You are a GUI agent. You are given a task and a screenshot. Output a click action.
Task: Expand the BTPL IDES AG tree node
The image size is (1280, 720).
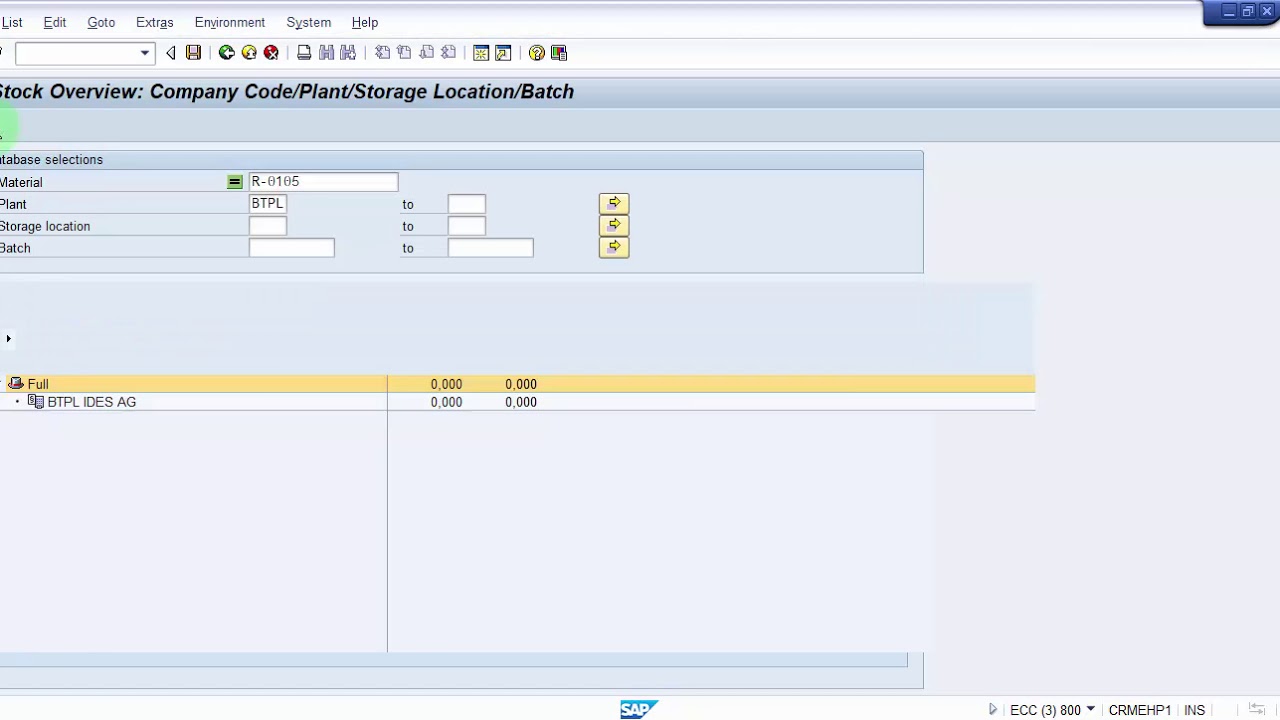[x=17, y=402]
